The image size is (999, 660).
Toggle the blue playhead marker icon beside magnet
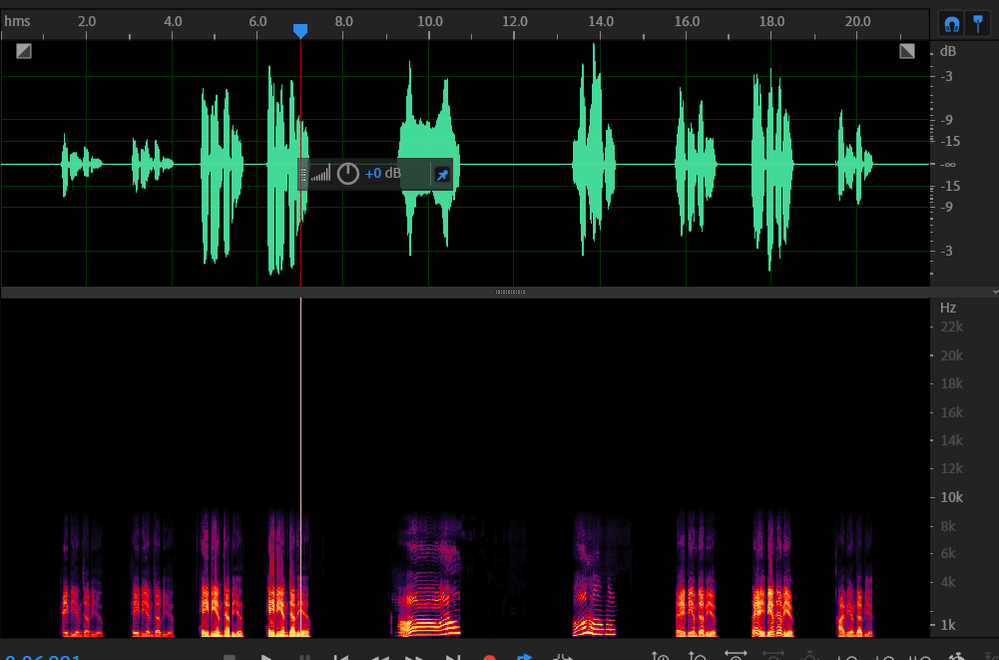(x=978, y=24)
